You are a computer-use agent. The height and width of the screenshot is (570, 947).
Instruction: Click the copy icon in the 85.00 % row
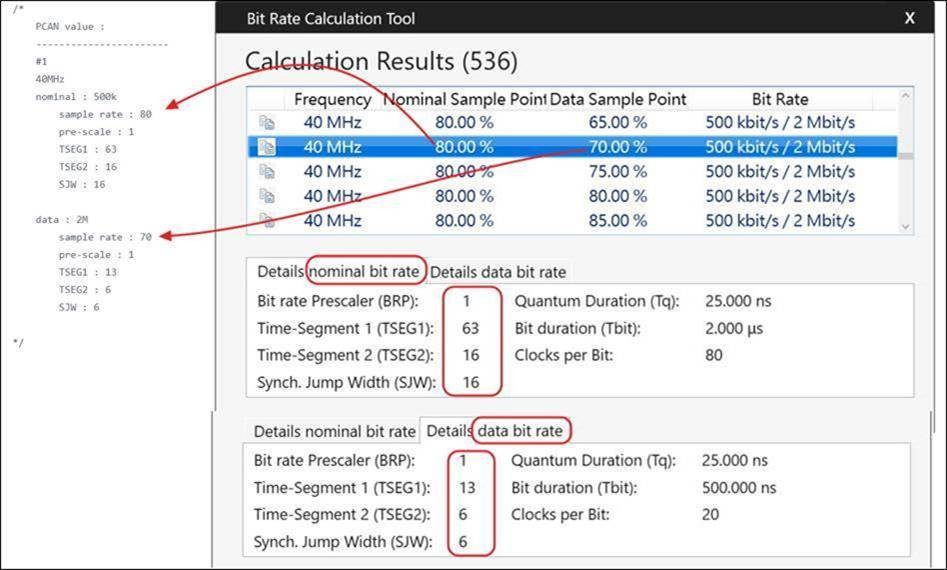[x=267, y=220]
